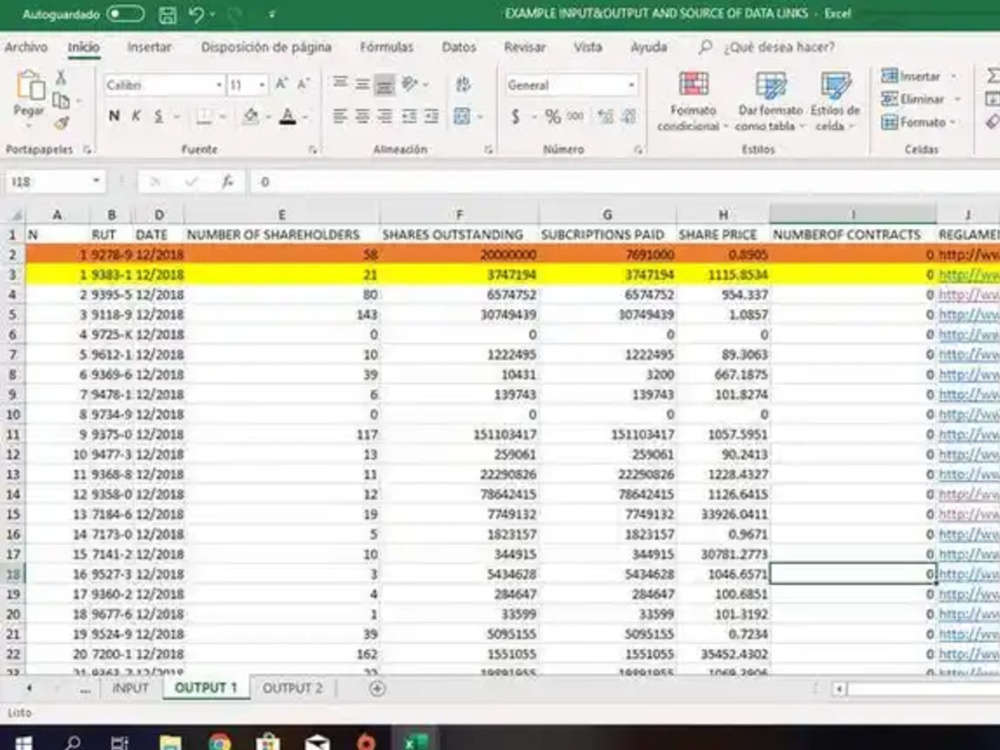Click the Copy icon
1000x750 pixels.
click(61, 101)
